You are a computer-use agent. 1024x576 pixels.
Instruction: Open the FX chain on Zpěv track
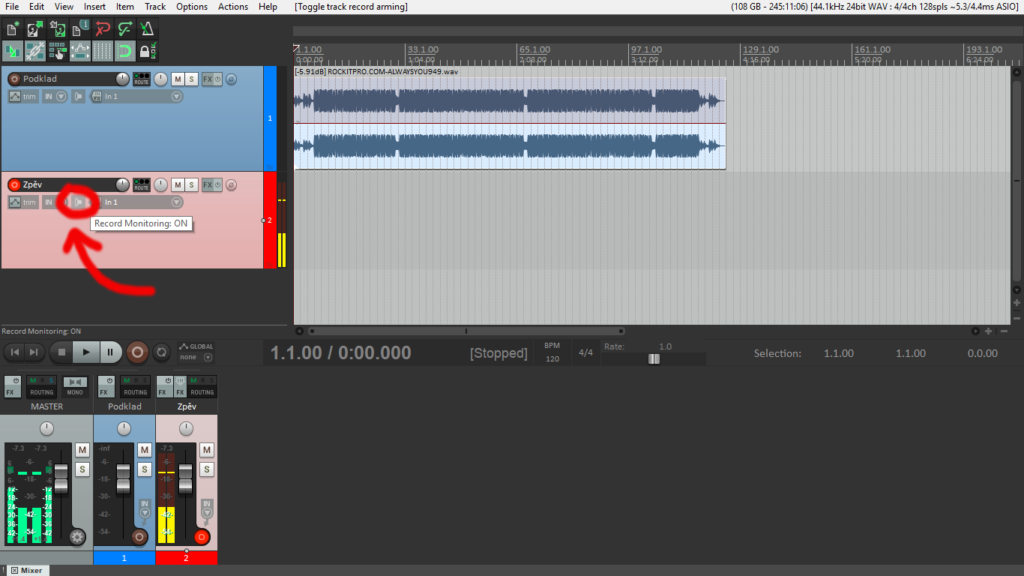(208, 185)
